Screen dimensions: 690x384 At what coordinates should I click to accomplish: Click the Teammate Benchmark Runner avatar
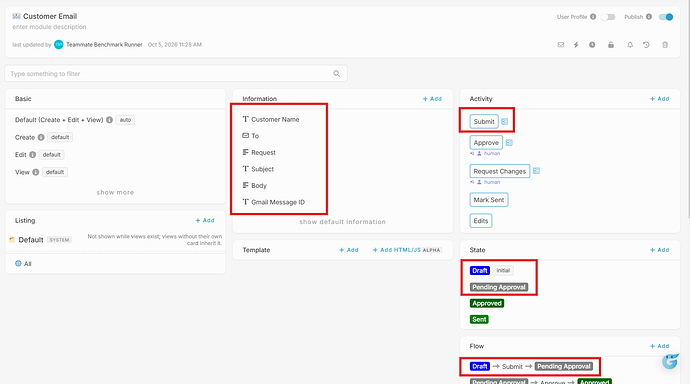[59, 44]
